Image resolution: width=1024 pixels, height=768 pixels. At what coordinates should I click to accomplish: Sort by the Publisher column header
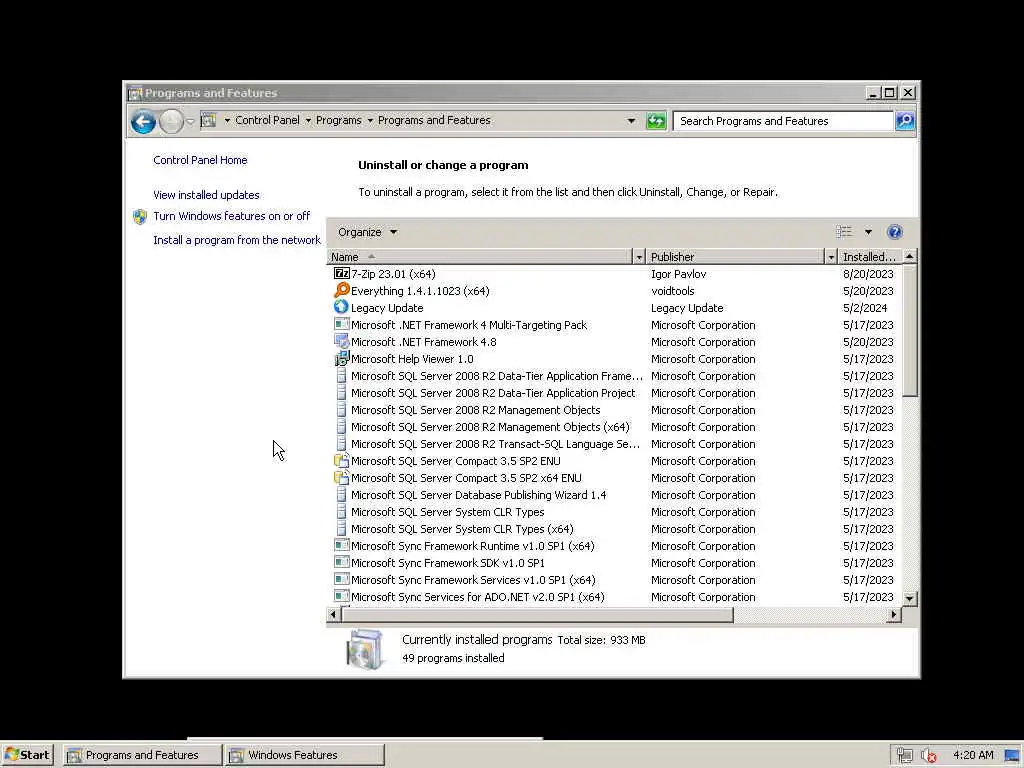[x=736, y=257]
